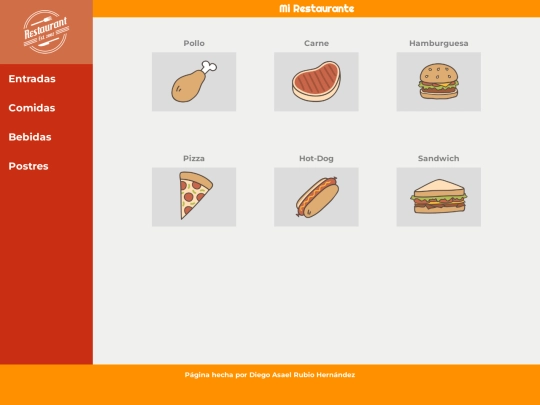
Task: Click the footer author credit text
Action: (270, 375)
